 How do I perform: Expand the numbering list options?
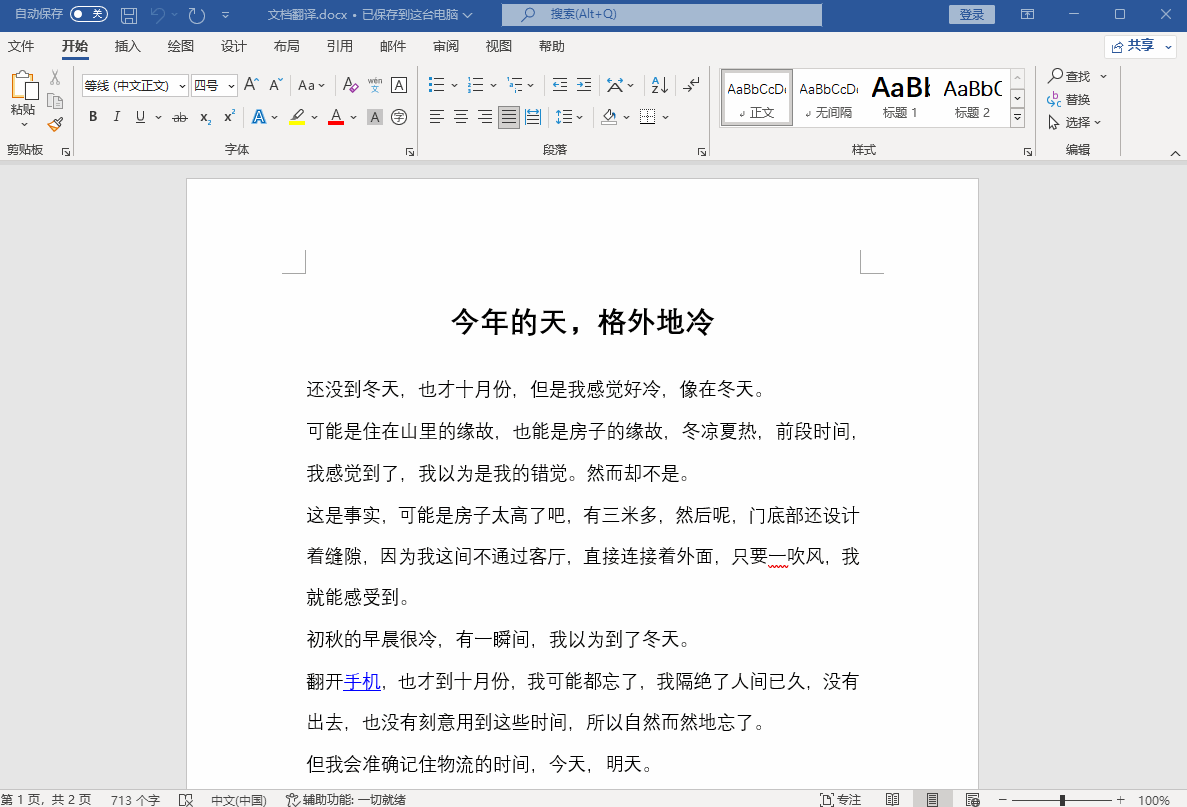(x=494, y=86)
